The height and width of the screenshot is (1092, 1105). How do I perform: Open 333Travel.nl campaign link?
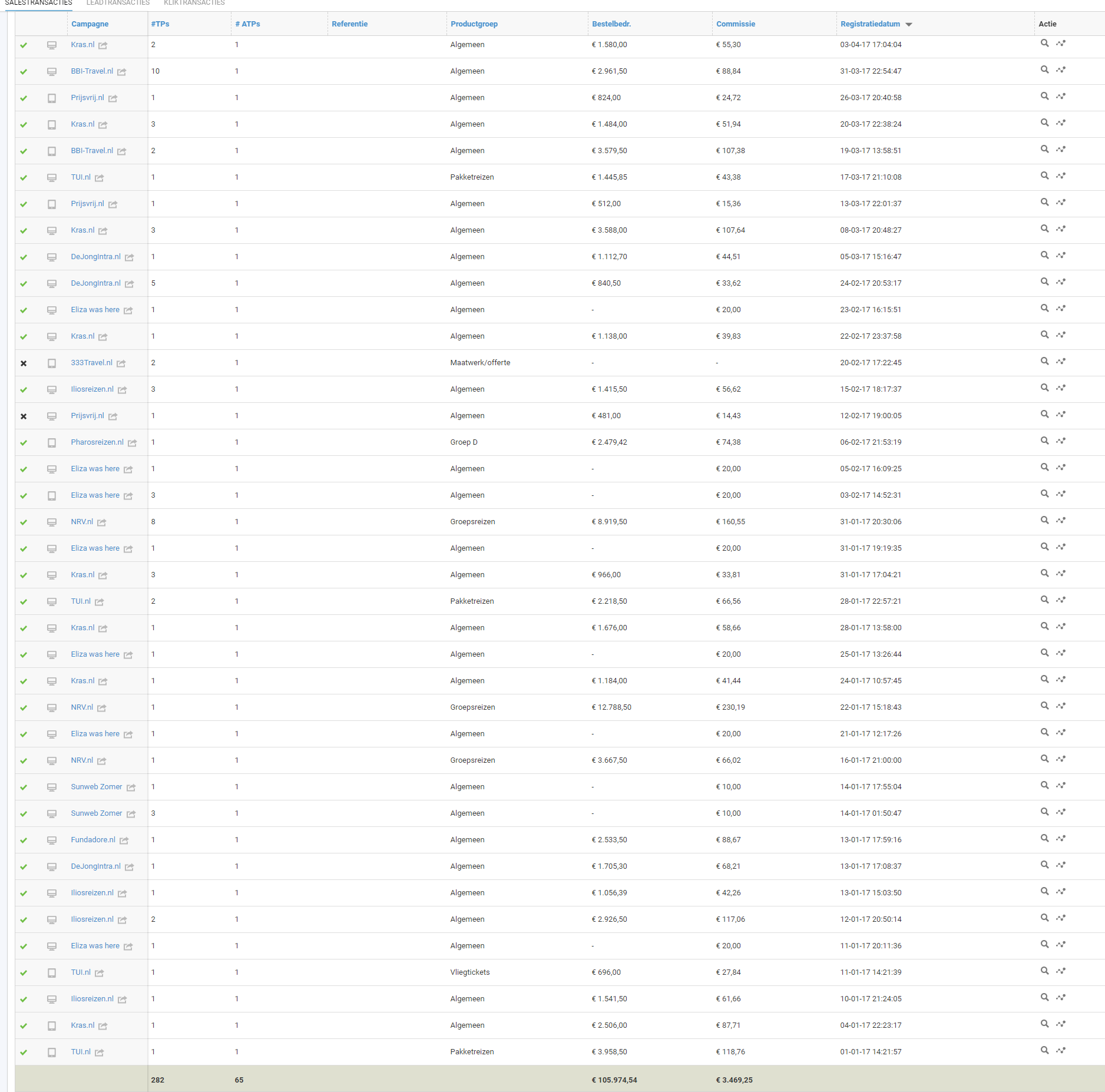(x=91, y=363)
